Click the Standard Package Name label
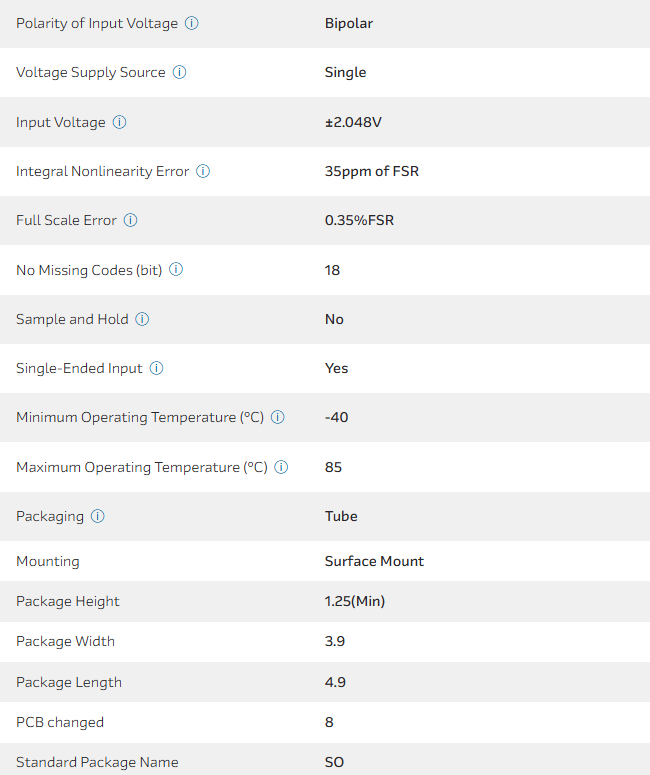Screen dimensions: 650x775 click(x=97, y=762)
